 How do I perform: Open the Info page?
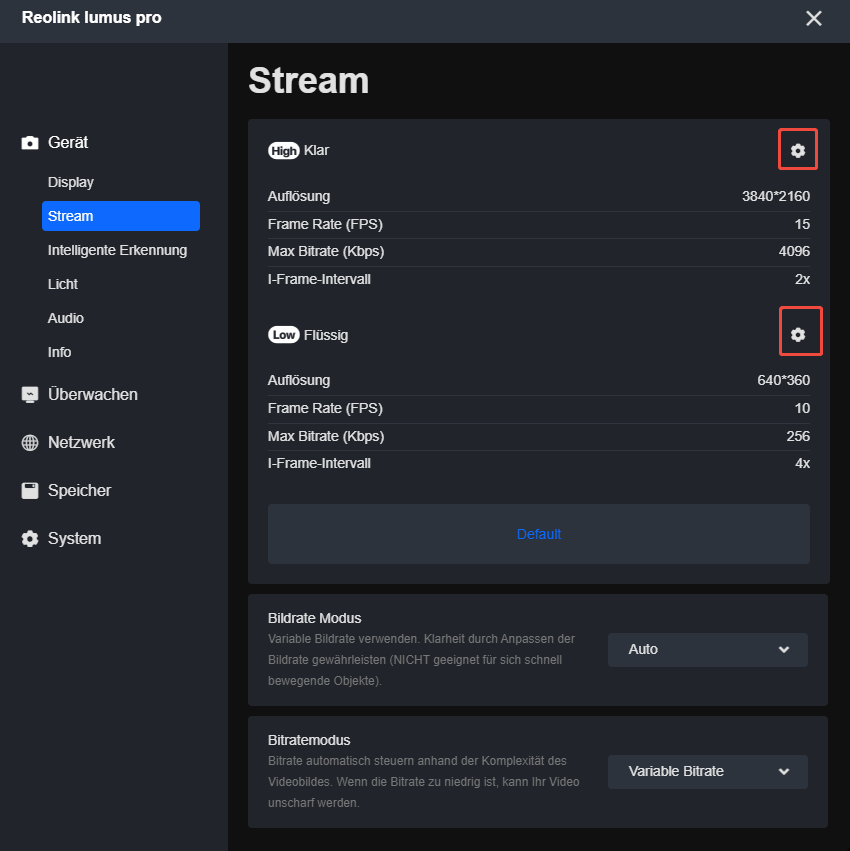point(59,352)
